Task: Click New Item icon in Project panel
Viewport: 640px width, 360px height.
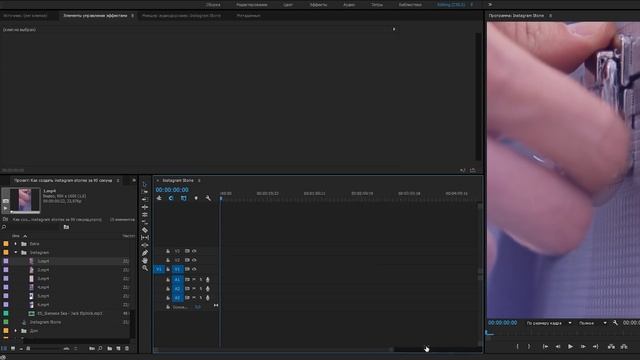Action: point(118,349)
